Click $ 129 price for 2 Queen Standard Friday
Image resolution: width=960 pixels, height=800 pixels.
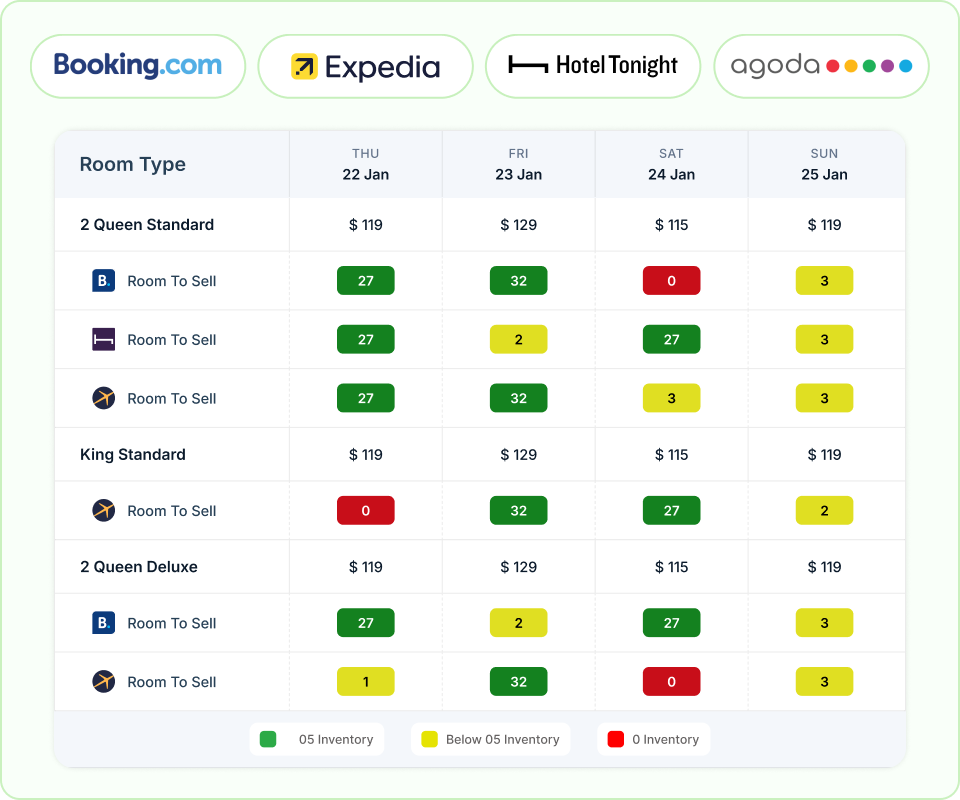519,225
